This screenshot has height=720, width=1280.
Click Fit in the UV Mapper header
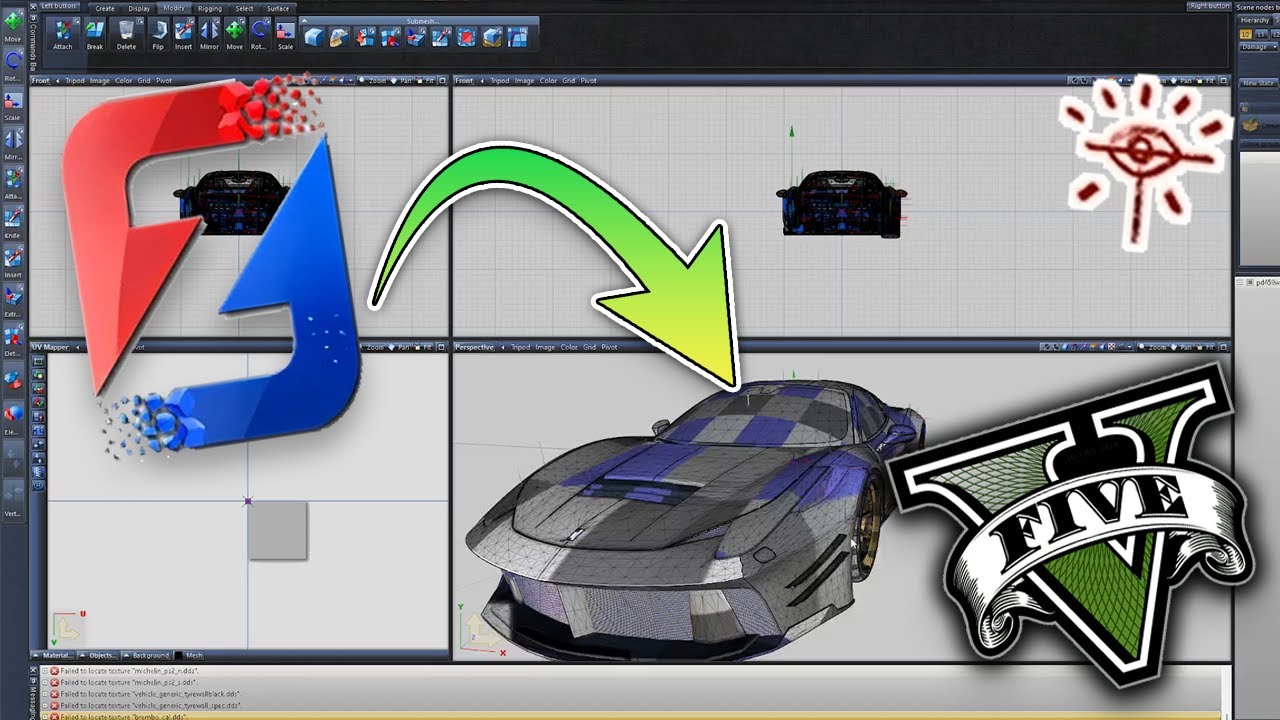pos(424,347)
